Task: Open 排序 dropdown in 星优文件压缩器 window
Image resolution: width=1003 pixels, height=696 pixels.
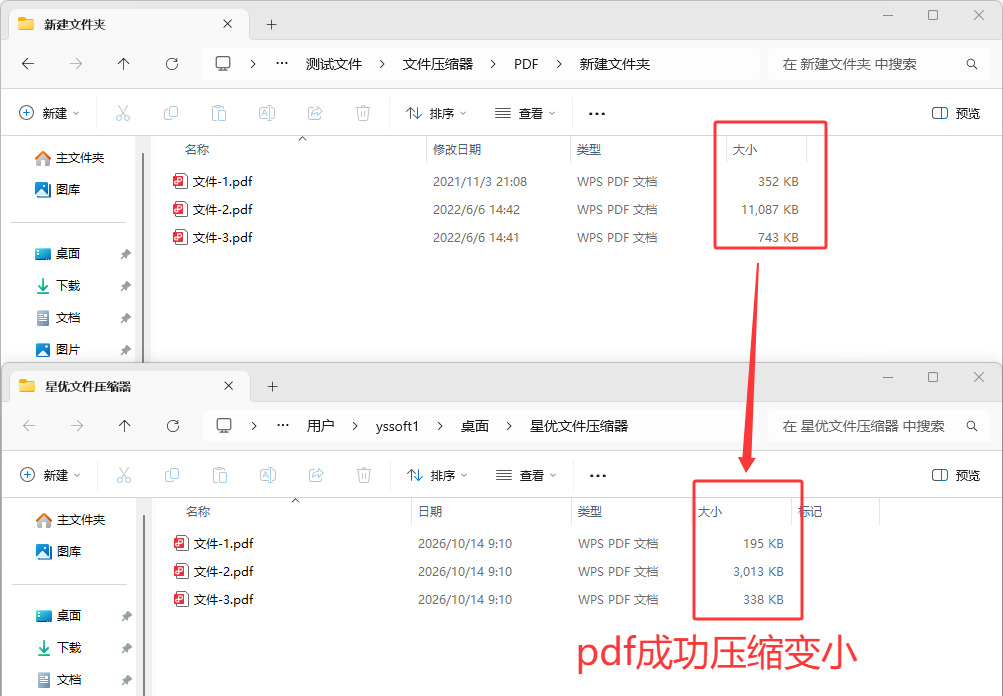Action: point(438,475)
